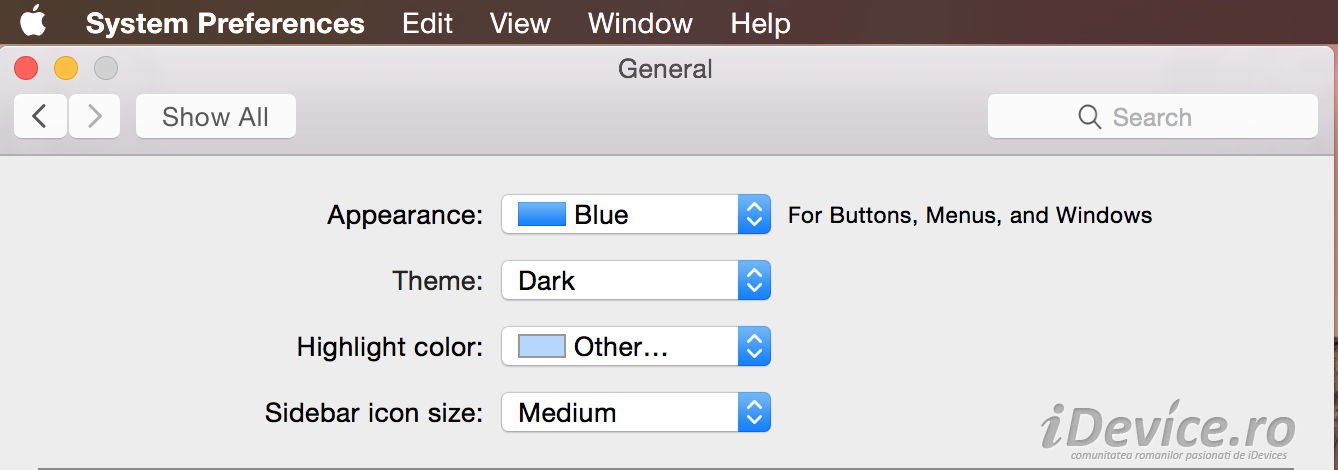Change the Sidebar icon size dropdown

754,412
